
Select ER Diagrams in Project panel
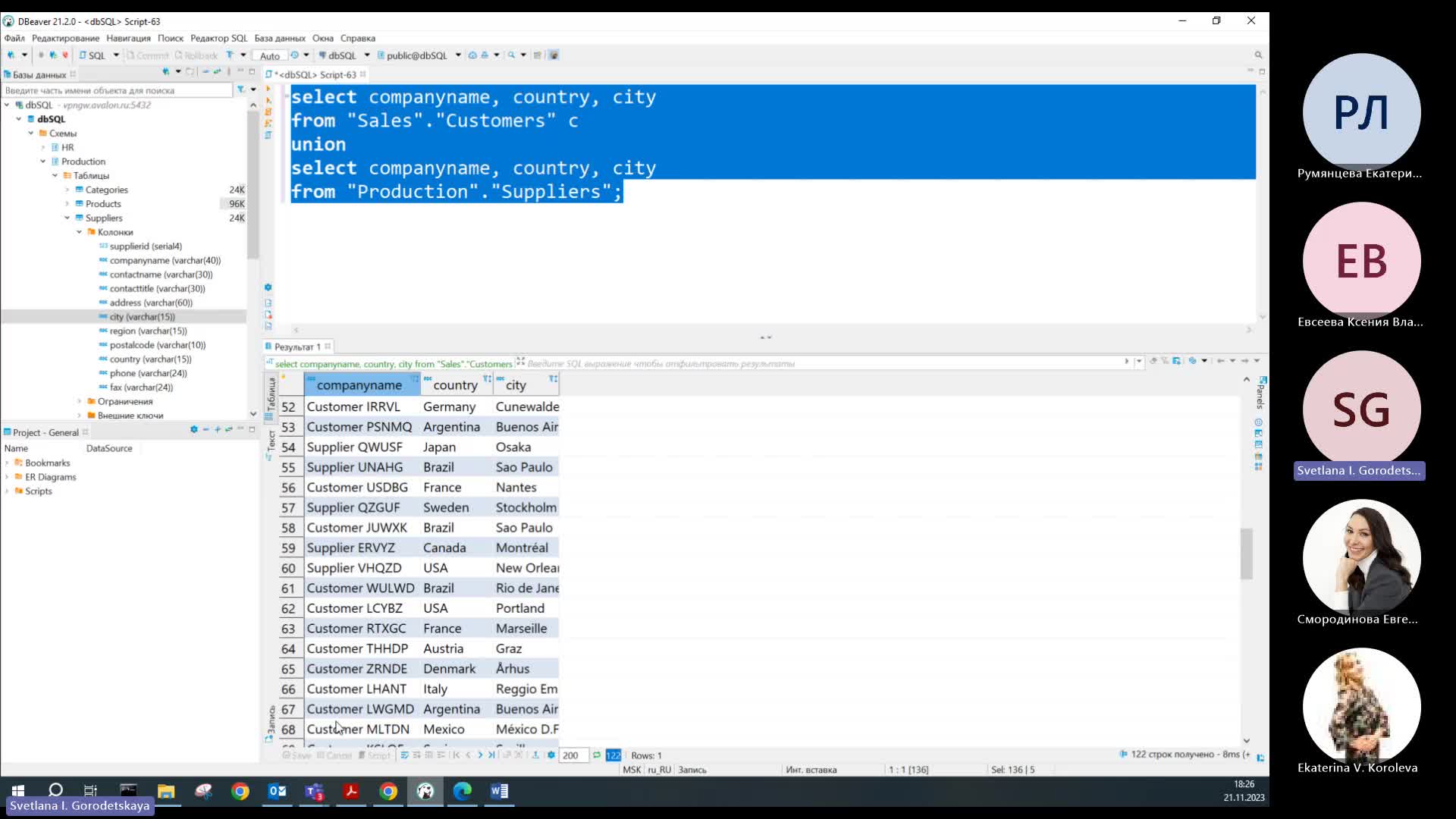[x=50, y=477]
